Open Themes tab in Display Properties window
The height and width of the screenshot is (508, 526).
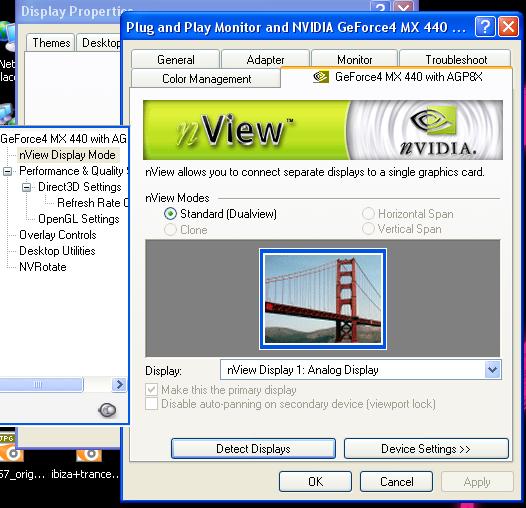[51, 43]
